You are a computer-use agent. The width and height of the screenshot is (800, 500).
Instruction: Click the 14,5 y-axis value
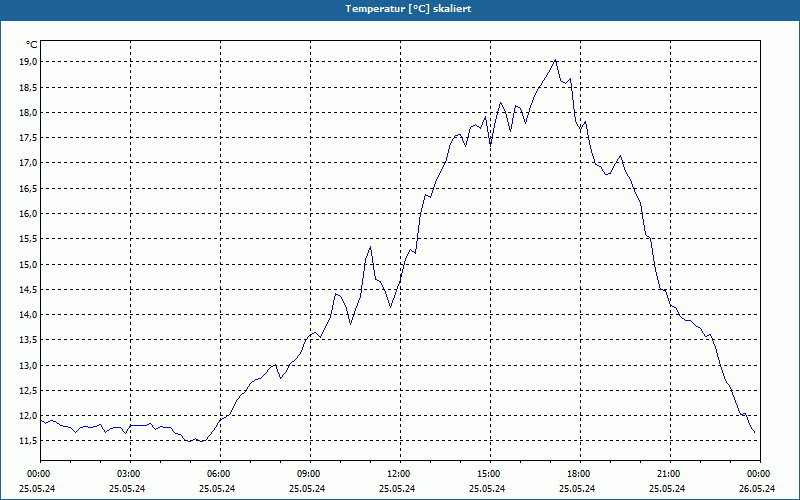[29, 289]
